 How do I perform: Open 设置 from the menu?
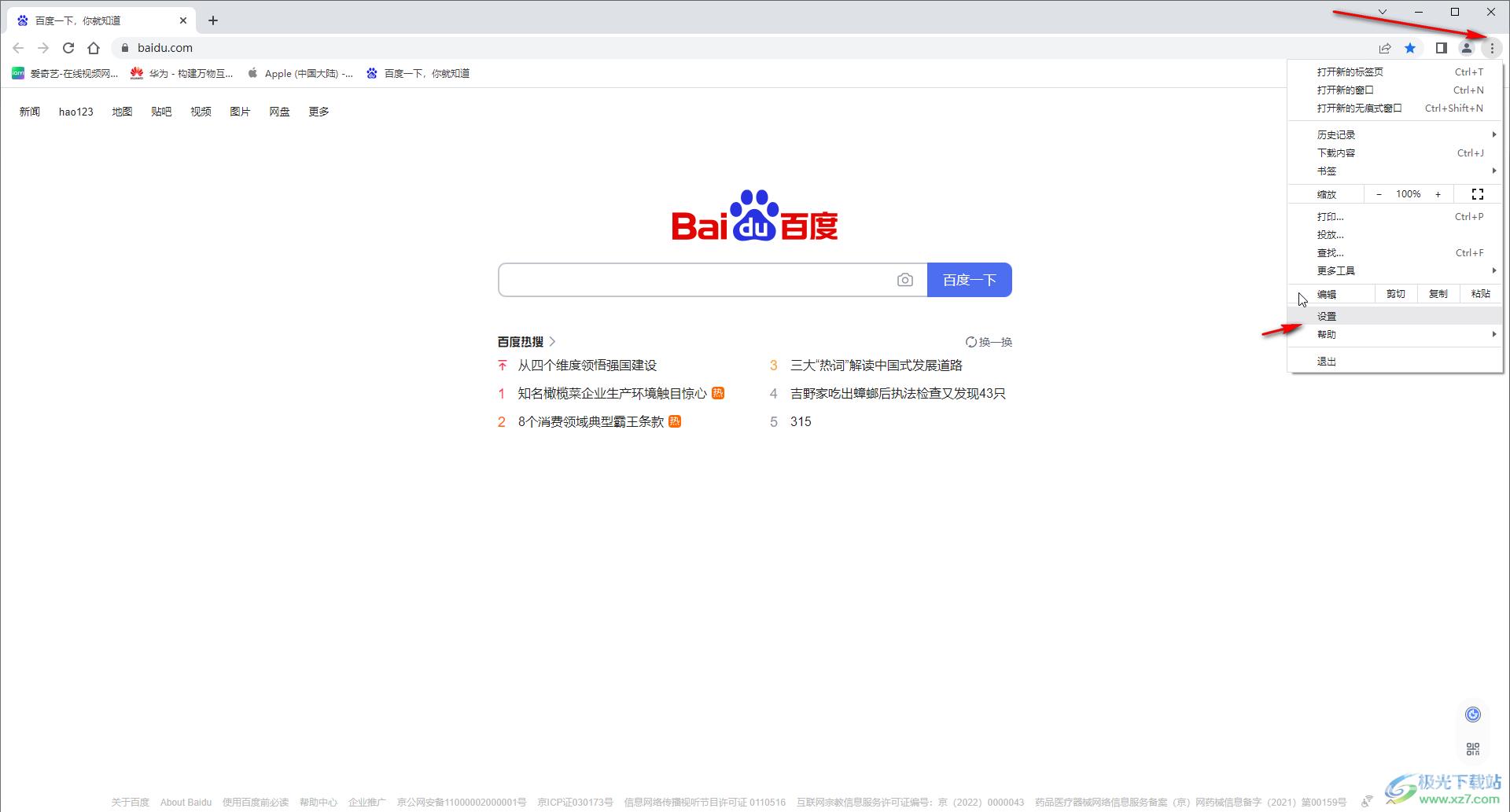click(x=1395, y=316)
